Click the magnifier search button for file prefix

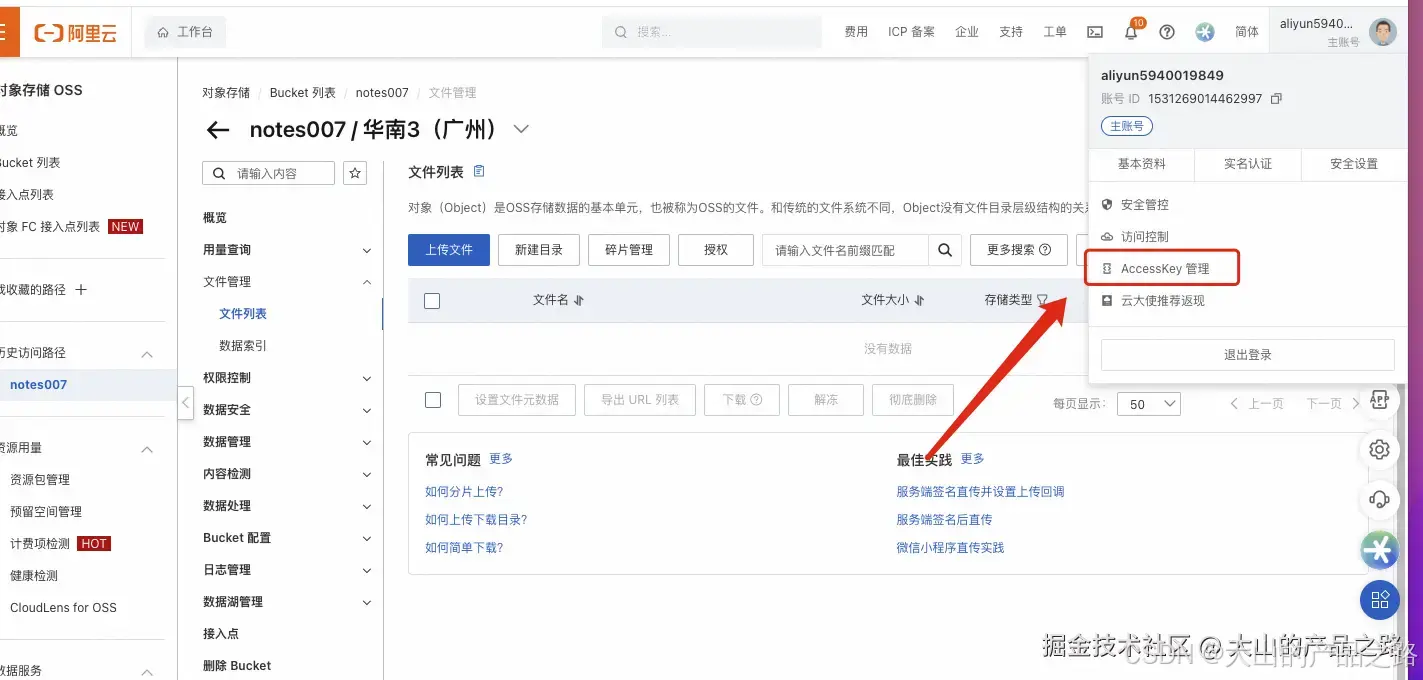944,250
